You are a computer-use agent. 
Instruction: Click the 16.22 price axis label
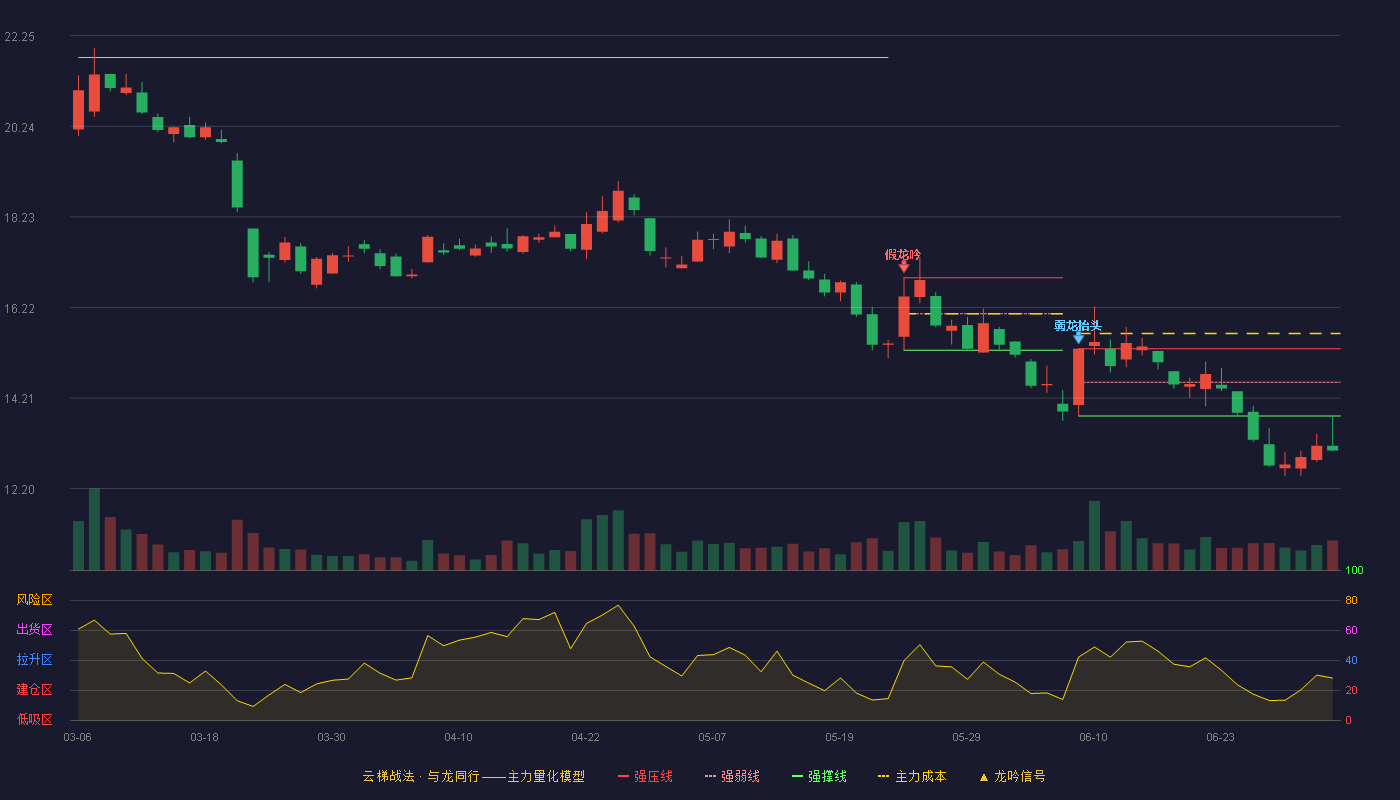[19, 309]
